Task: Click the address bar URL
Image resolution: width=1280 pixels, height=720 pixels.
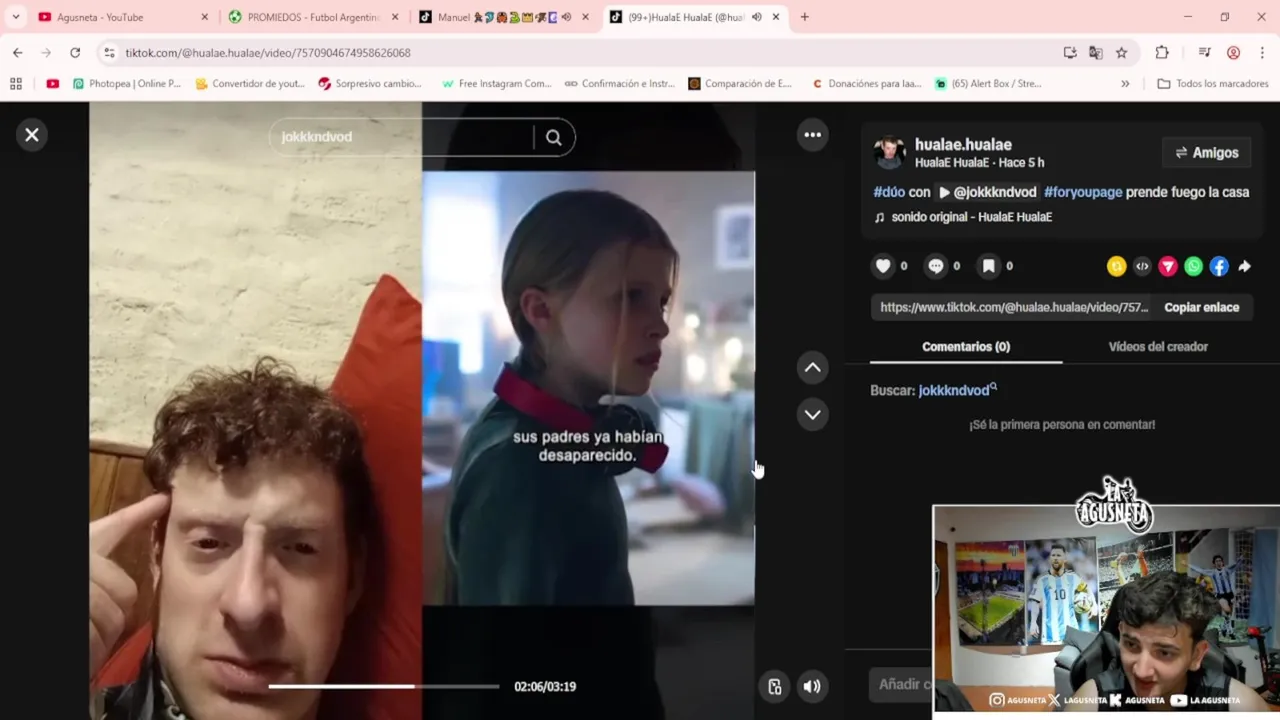Action: pyautogui.click(x=268, y=53)
